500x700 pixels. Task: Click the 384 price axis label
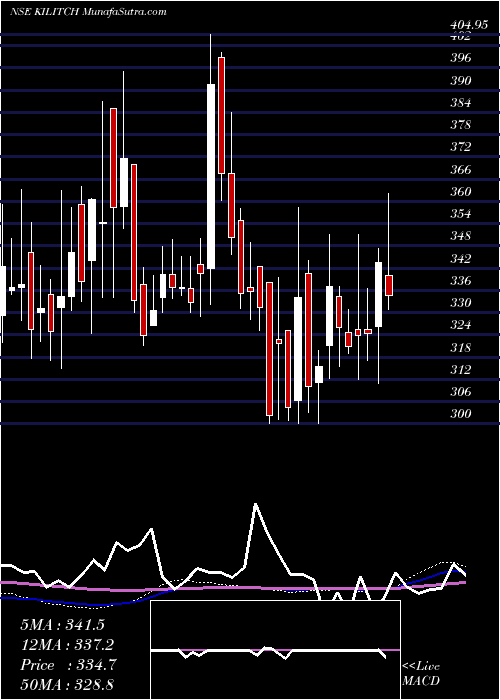(x=461, y=103)
